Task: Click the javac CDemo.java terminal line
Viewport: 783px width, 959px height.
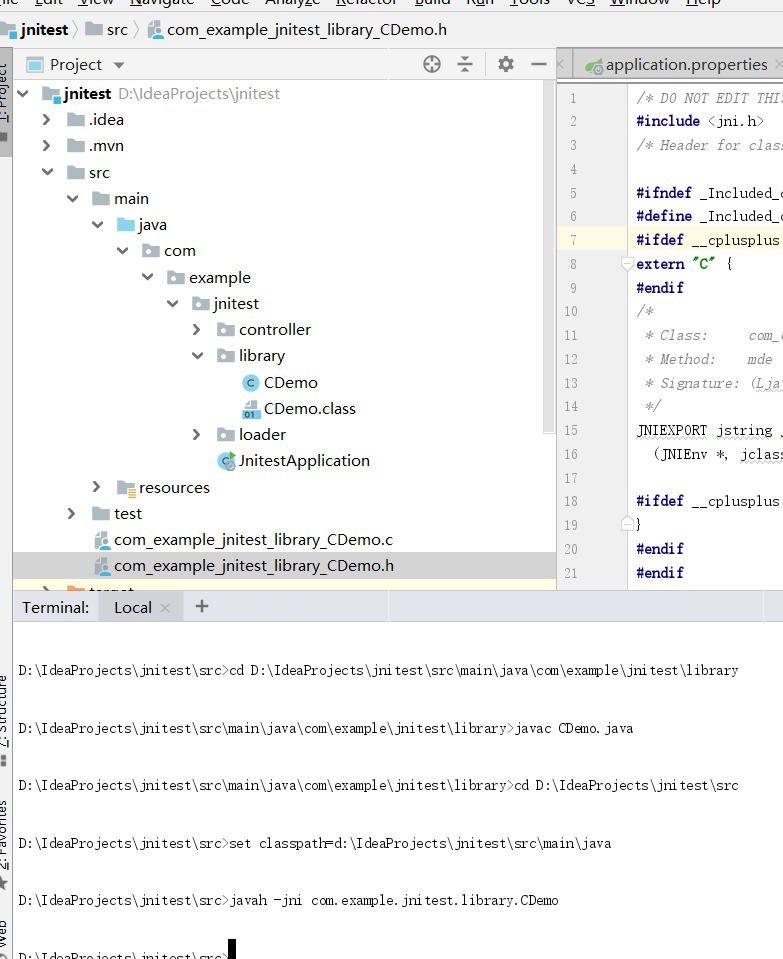Action: coord(574,728)
